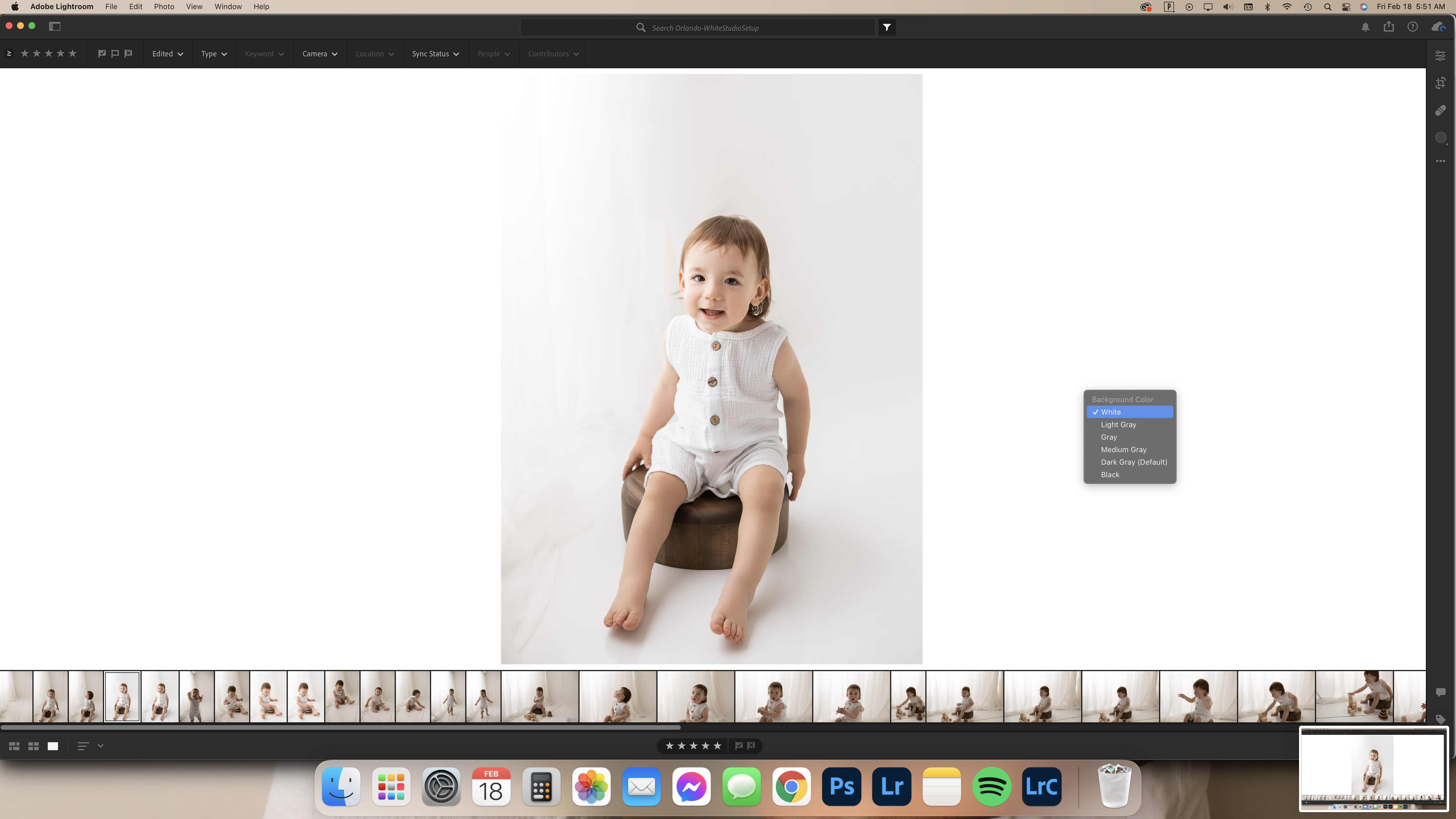Click the search field for Orlando-WhiteStudioSetup

coord(705,28)
